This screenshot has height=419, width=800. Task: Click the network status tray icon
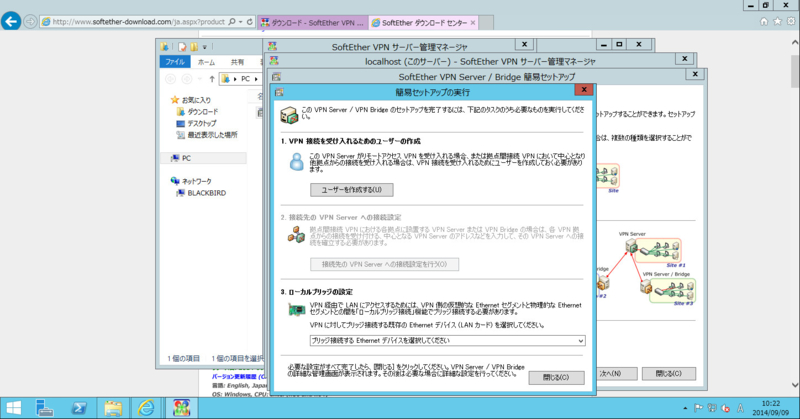[x=712, y=408]
